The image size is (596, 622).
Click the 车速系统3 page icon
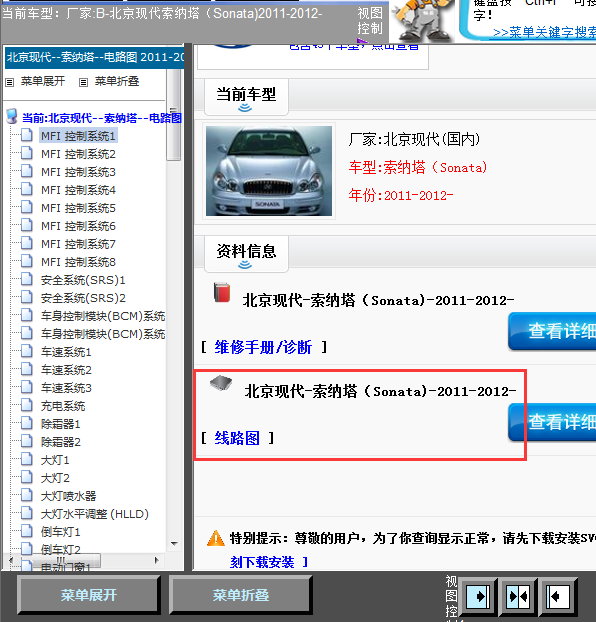coord(27,388)
